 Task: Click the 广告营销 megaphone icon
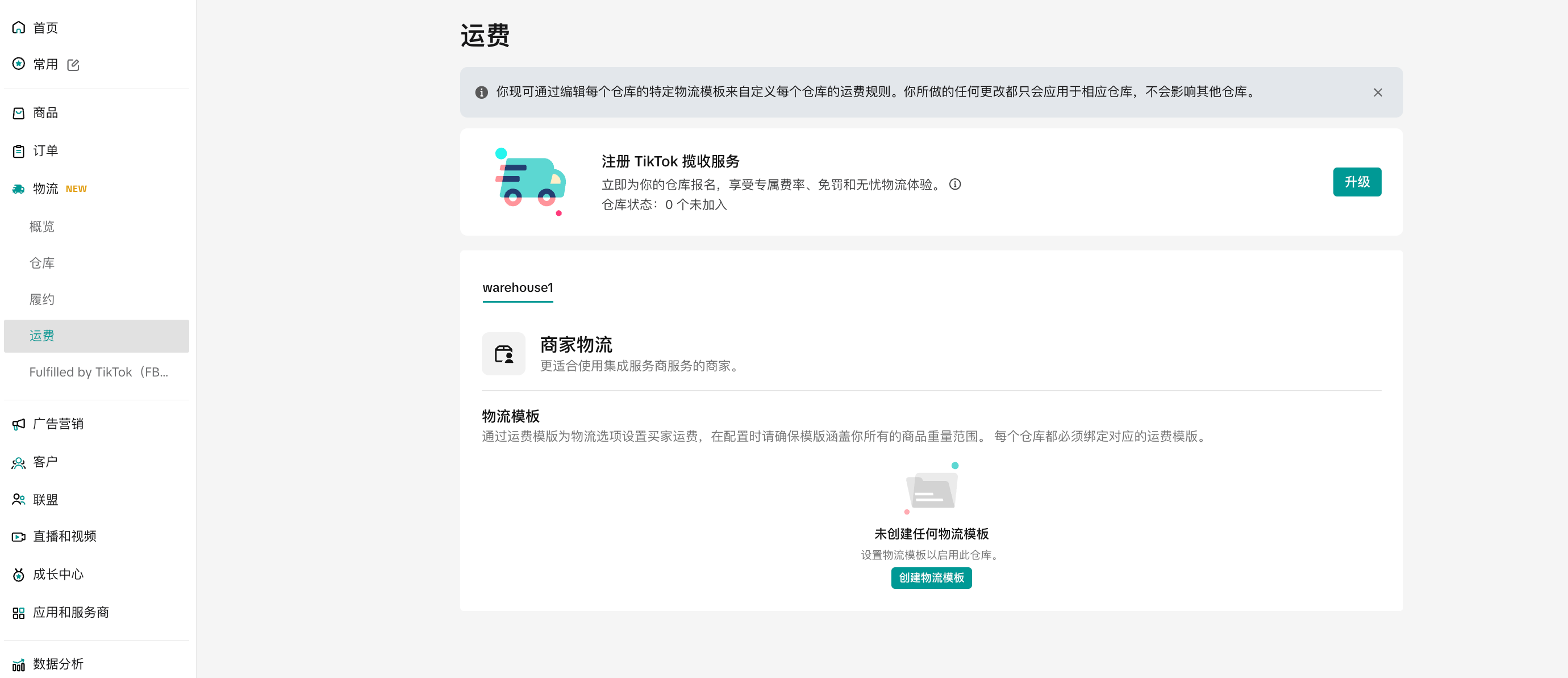(x=18, y=424)
